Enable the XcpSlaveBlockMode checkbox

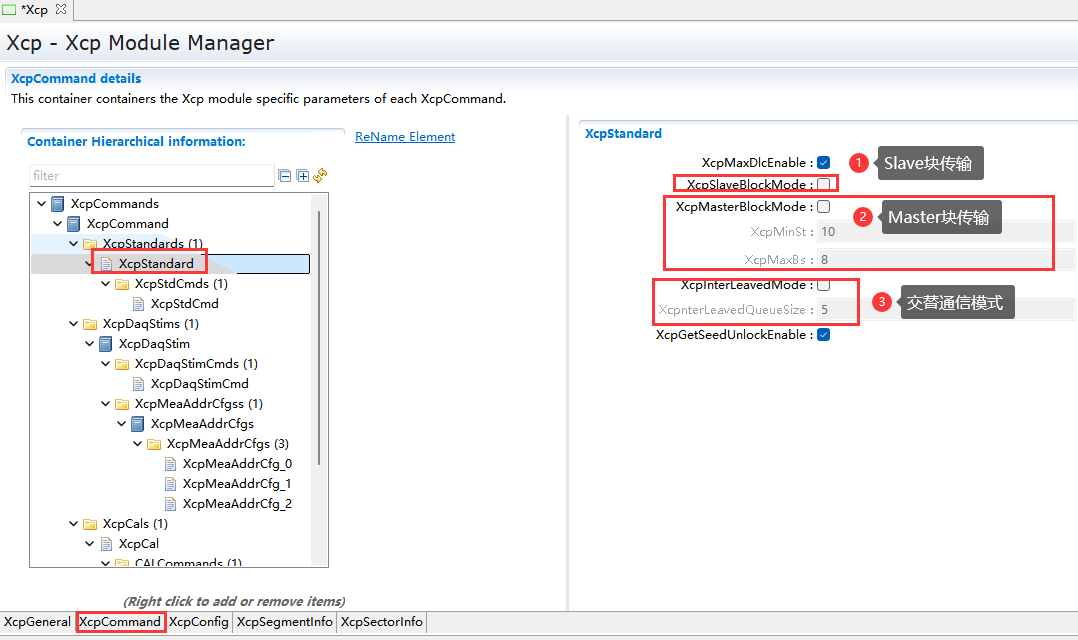(823, 185)
